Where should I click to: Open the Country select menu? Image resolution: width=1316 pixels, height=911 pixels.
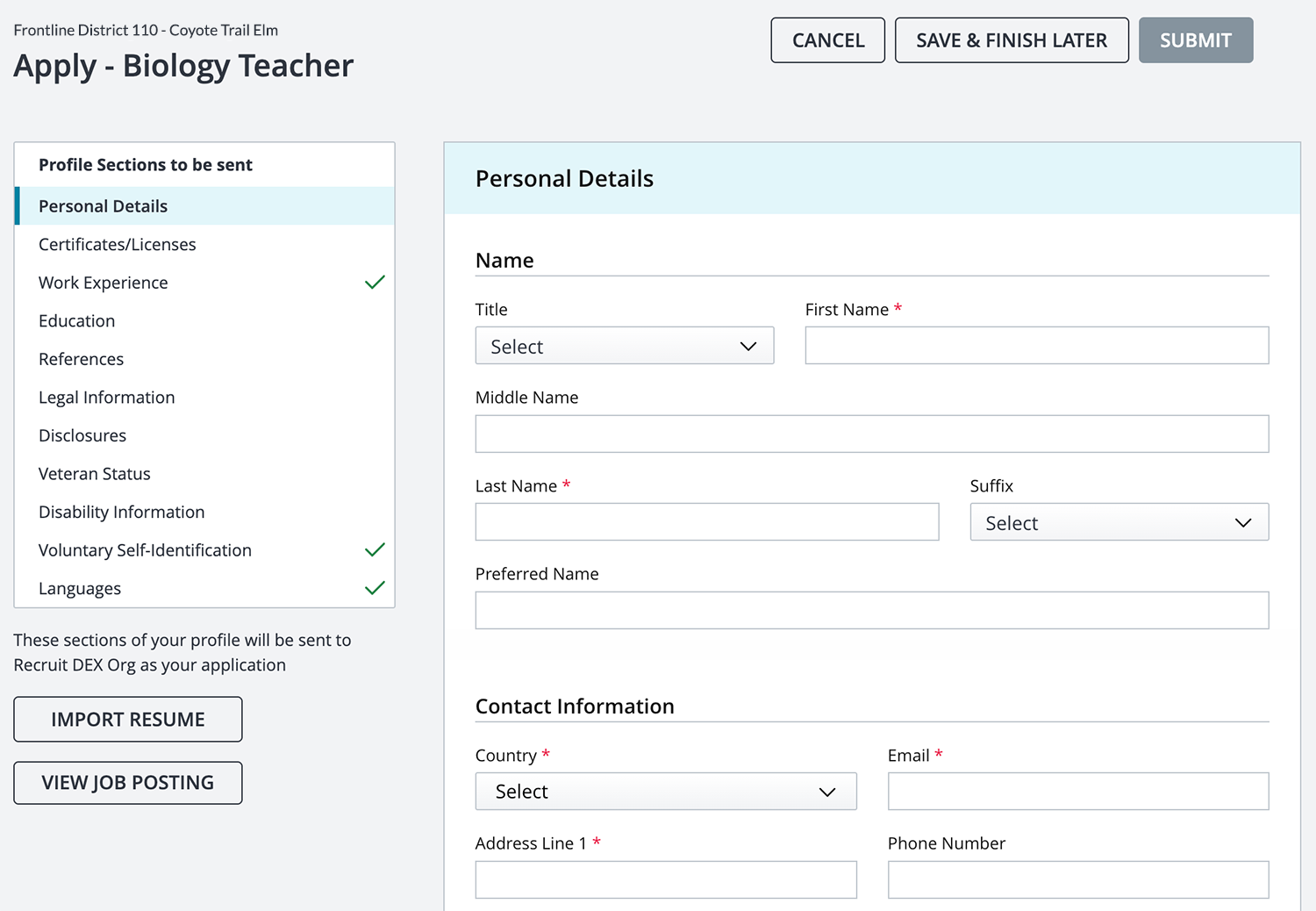665,792
